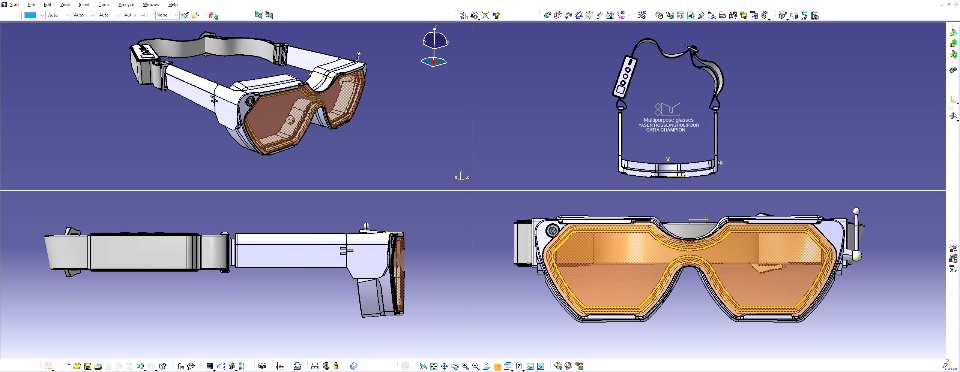Click the Zoom Out magnifier icon
The image size is (960, 372).
pyautogui.click(x=476, y=366)
